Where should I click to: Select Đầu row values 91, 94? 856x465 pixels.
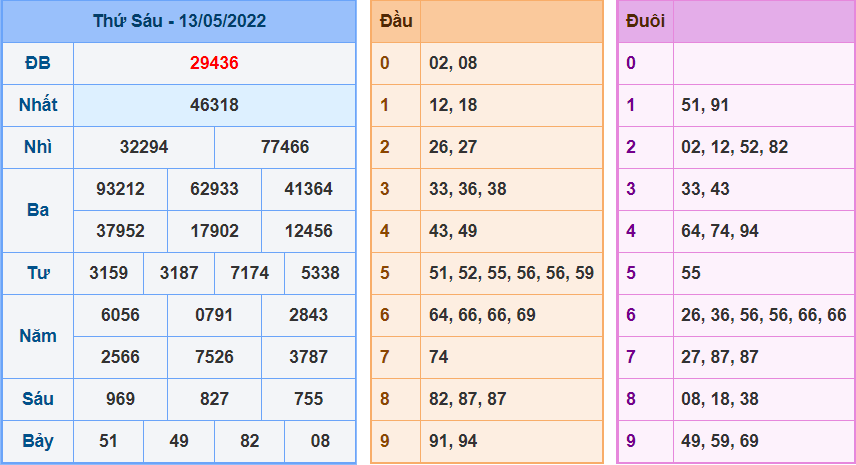[x=453, y=441]
